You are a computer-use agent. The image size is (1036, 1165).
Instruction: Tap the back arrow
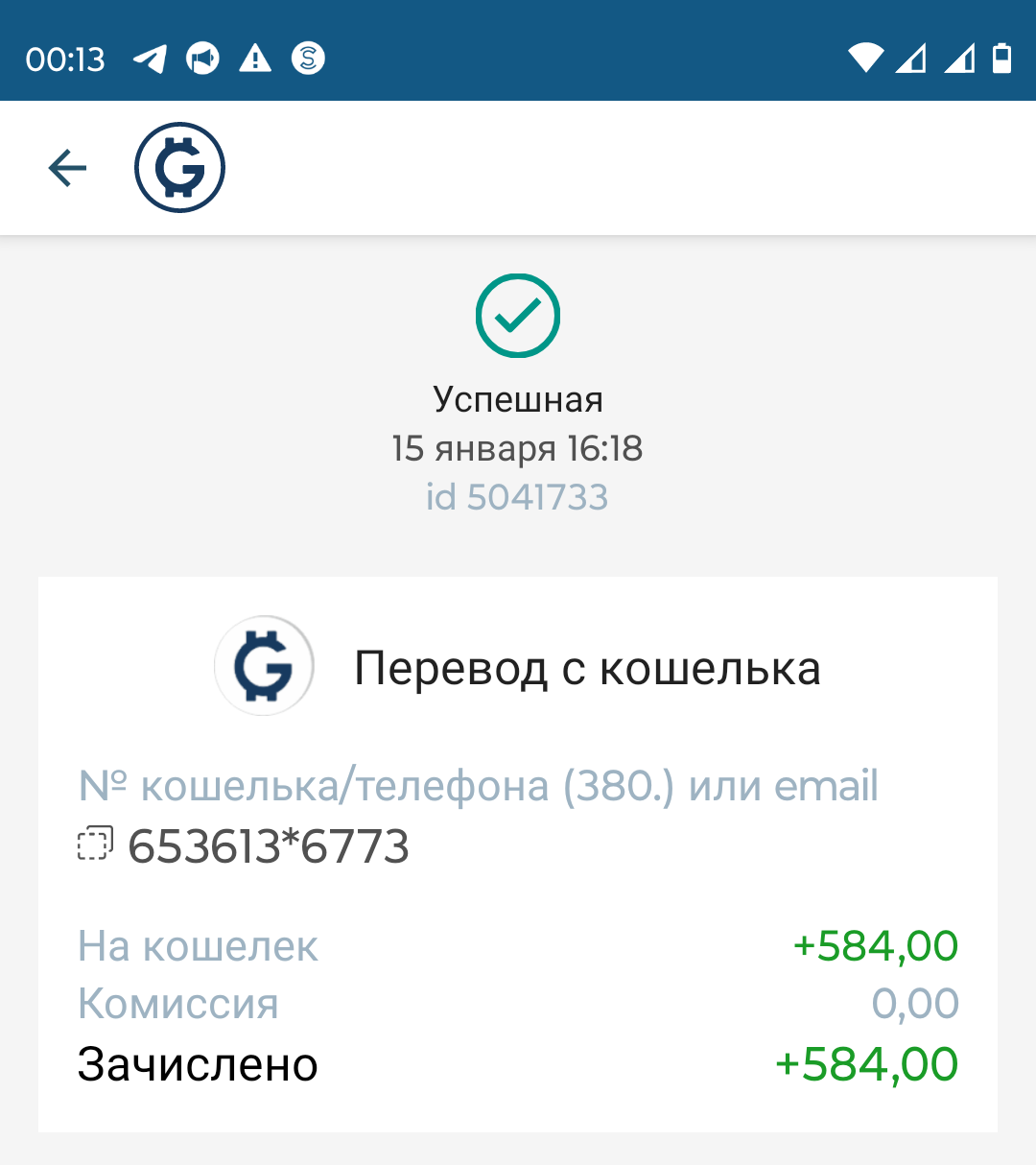67,169
